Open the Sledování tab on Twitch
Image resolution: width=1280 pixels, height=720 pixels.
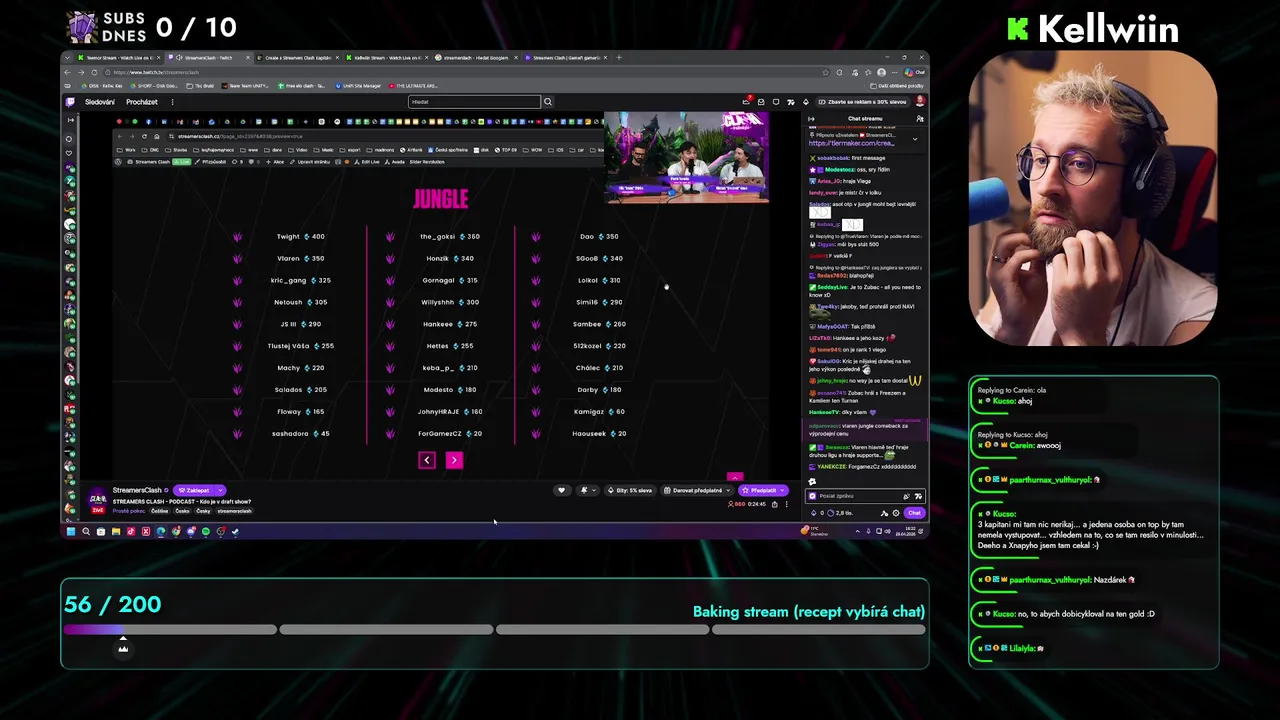(x=100, y=102)
